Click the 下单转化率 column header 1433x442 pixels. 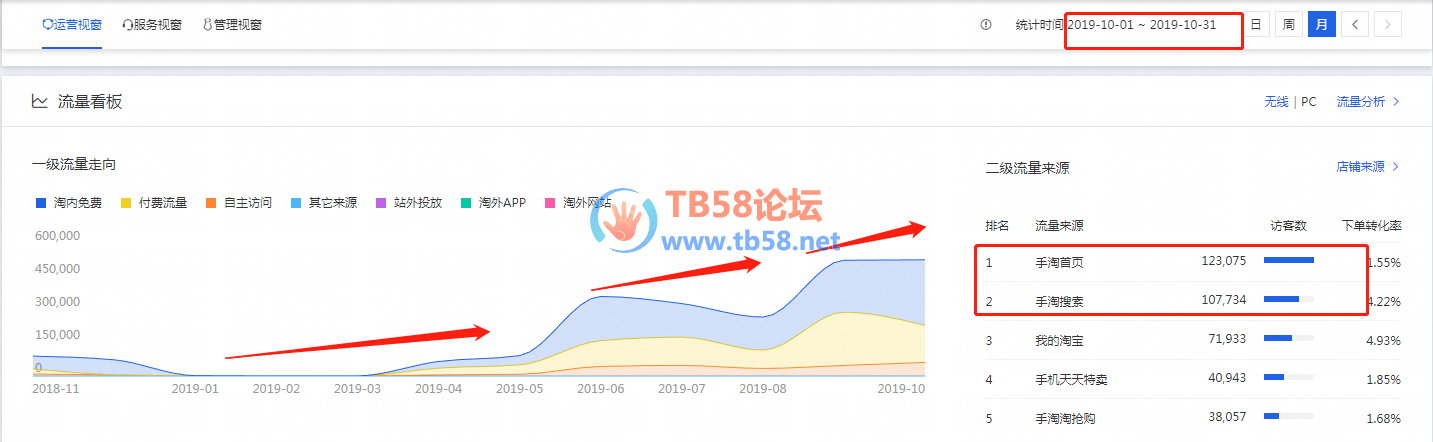[1371, 226]
